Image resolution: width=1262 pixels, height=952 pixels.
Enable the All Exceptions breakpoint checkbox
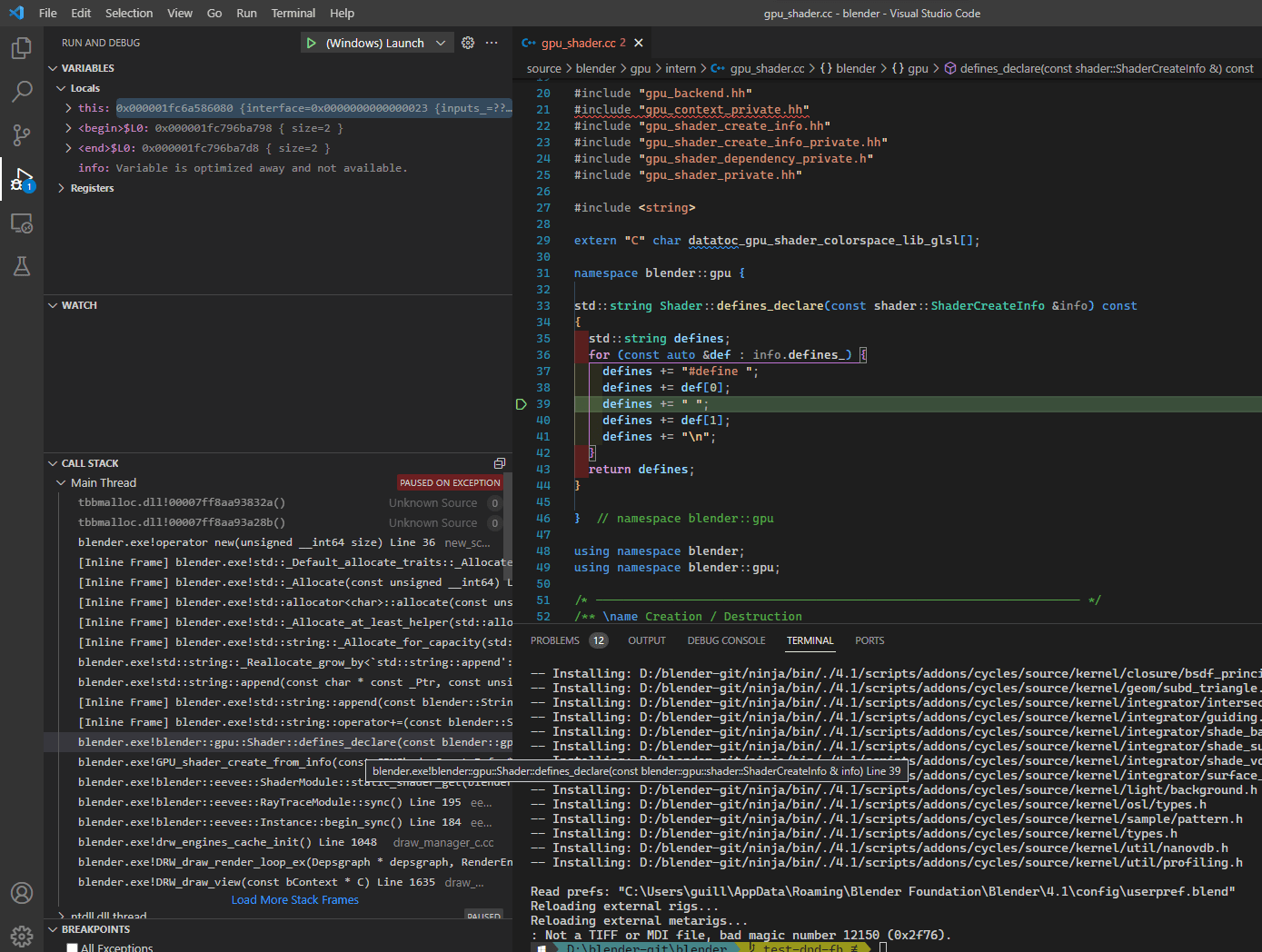click(x=72, y=947)
